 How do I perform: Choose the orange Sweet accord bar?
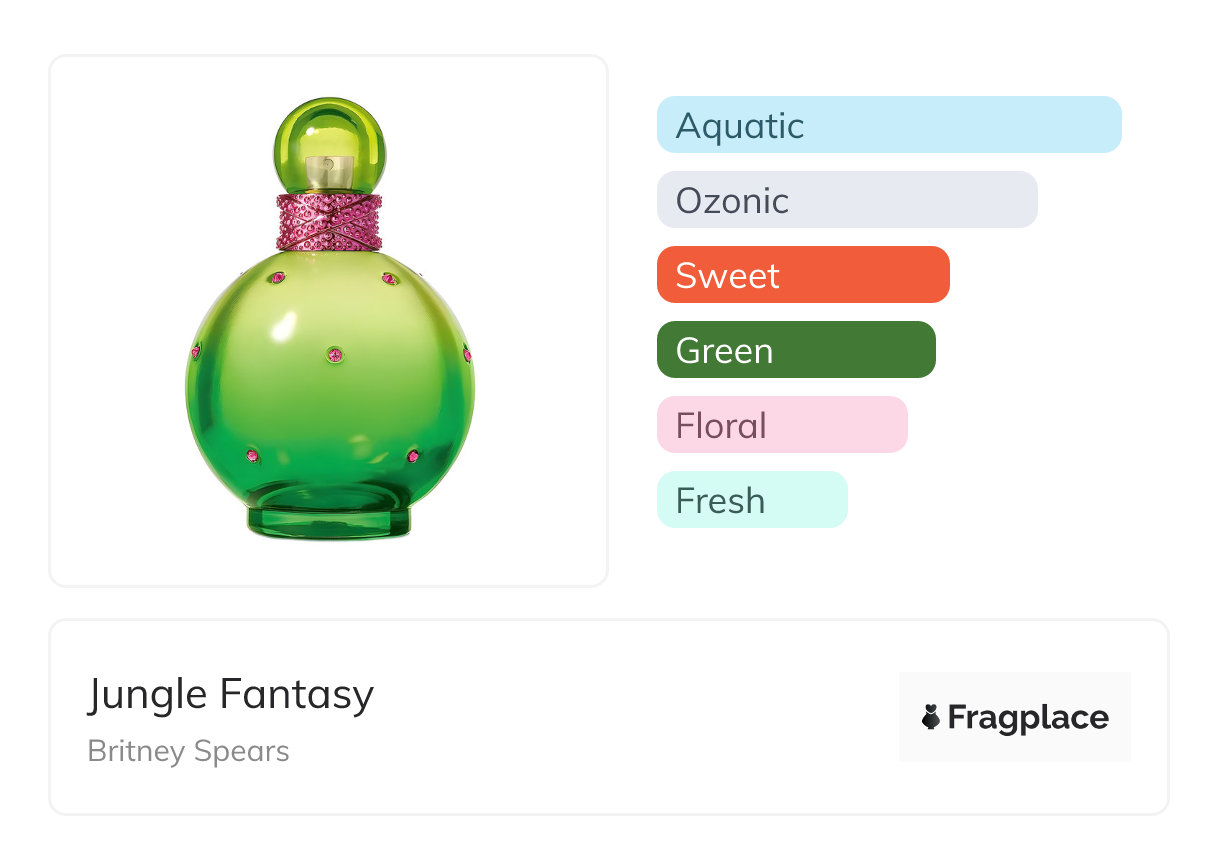803,275
